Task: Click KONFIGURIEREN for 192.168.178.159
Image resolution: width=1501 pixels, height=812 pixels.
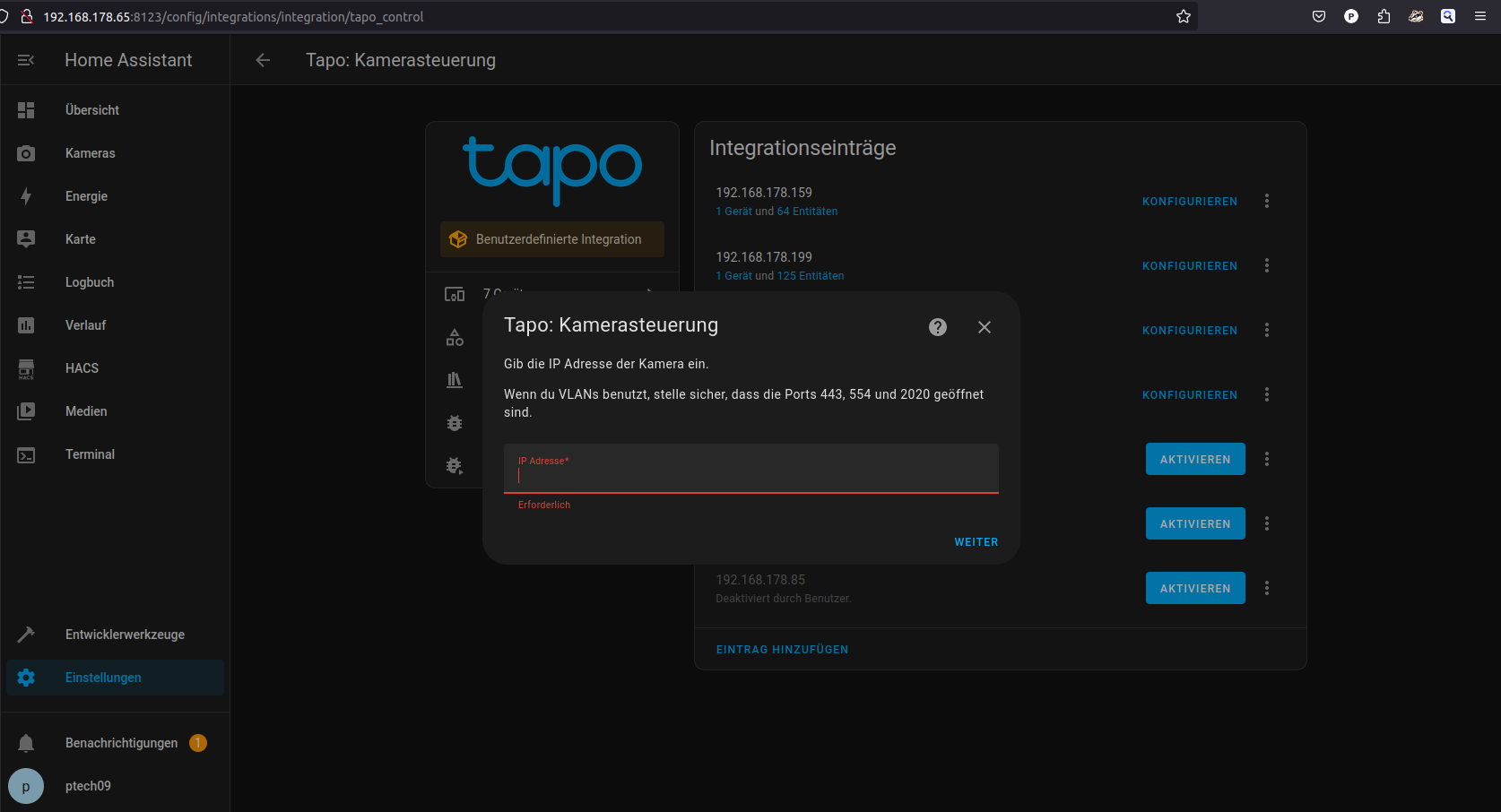Action: 1189,202
